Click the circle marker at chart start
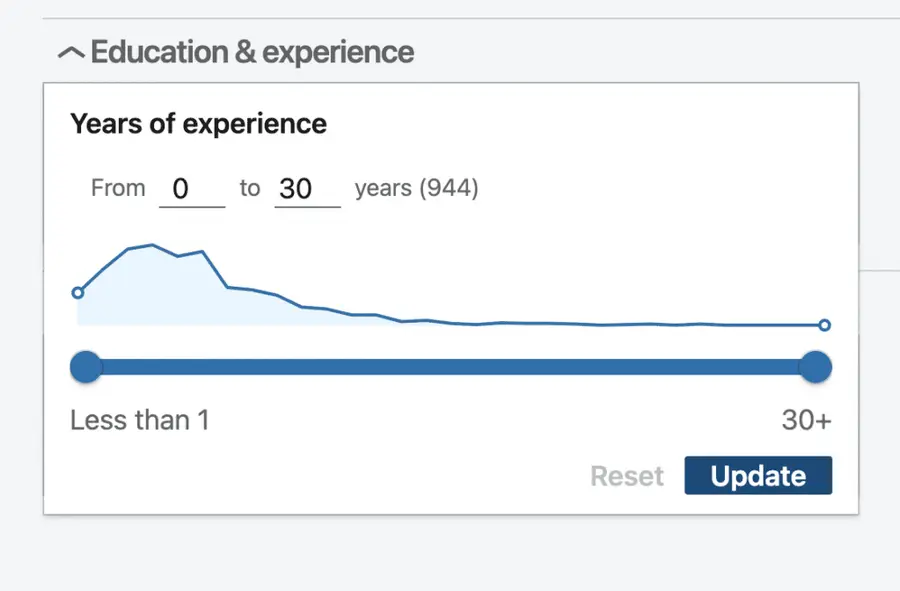The width and height of the screenshot is (900, 591). [x=78, y=292]
